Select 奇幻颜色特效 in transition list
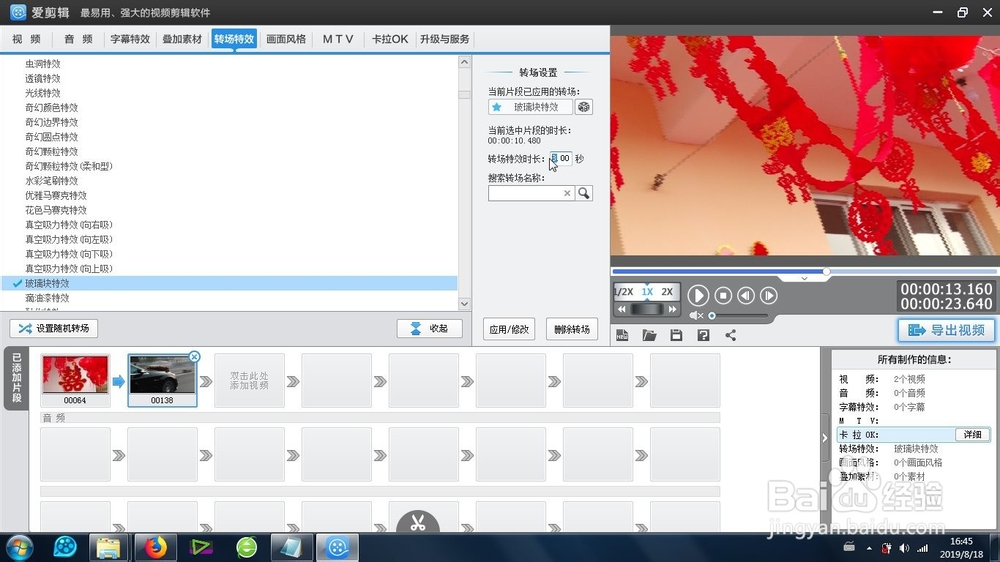Viewport: 1000px width, 562px height. click(52, 108)
